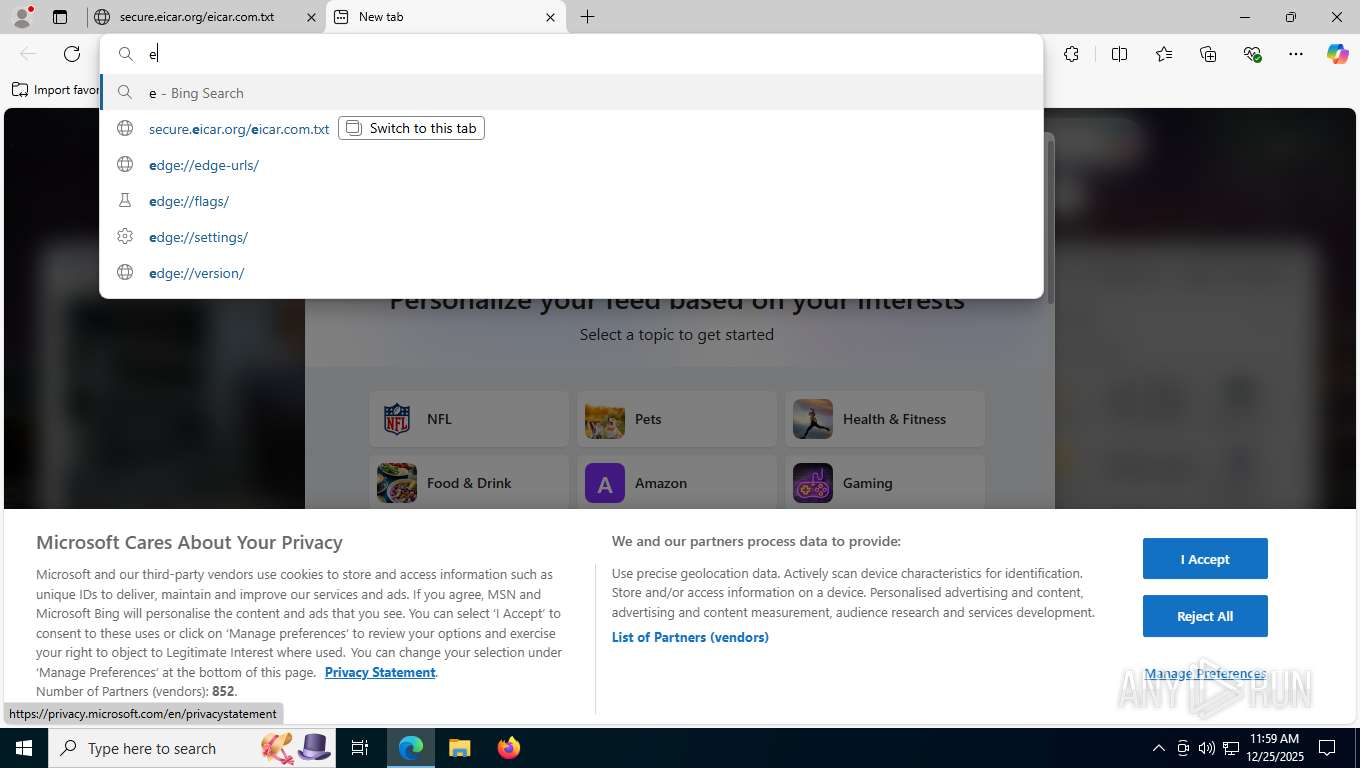The image size is (1360, 768).
Task: Open Copilot sidebar icon
Action: coord(1337,54)
